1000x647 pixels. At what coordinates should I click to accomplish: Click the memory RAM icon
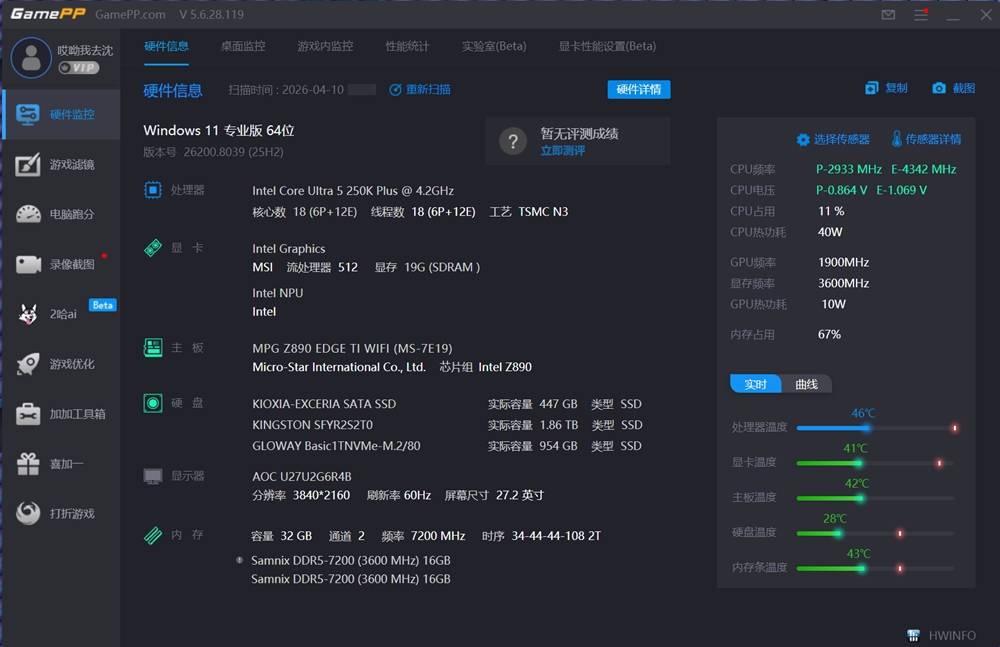[x=153, y=535]
